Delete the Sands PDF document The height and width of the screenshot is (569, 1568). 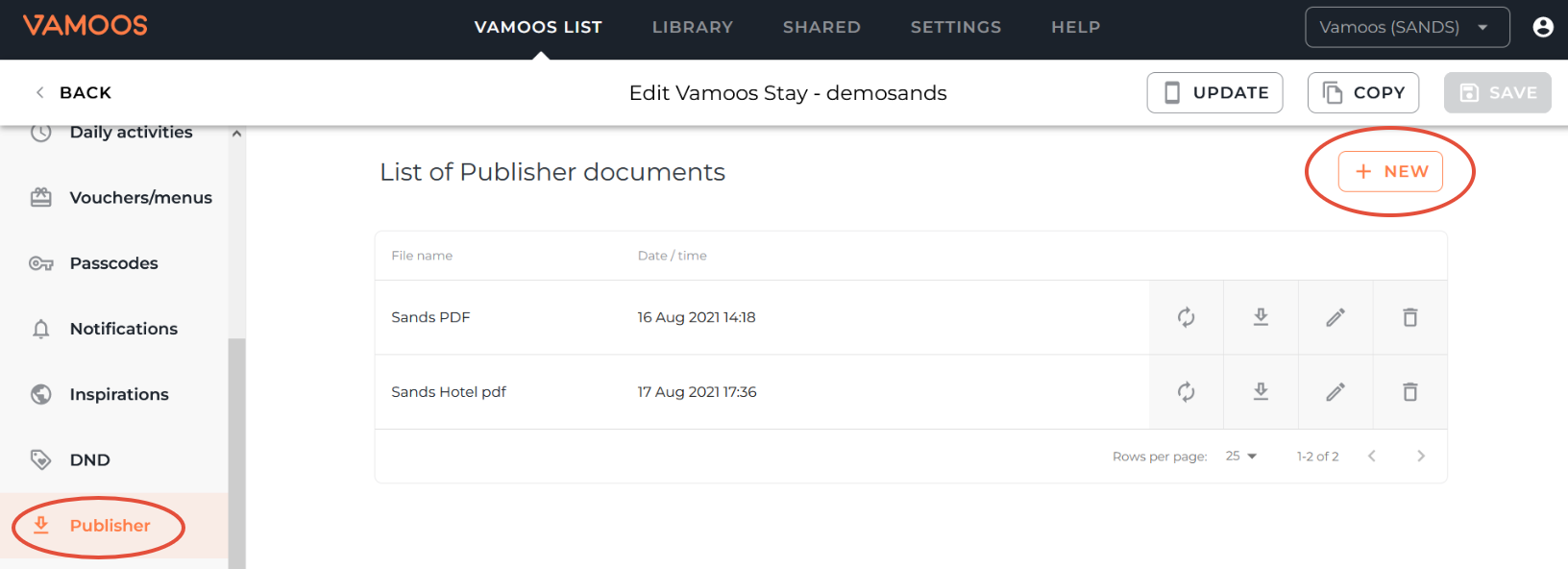coord(1409,317)
